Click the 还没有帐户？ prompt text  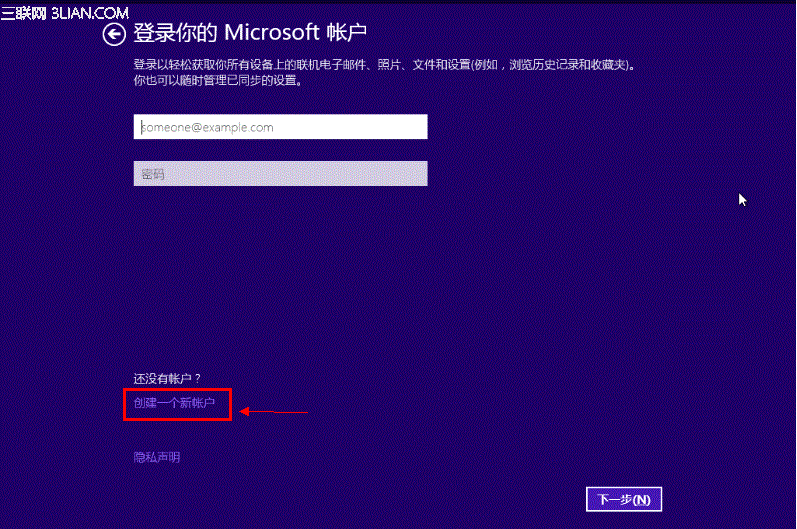point(168,378)
